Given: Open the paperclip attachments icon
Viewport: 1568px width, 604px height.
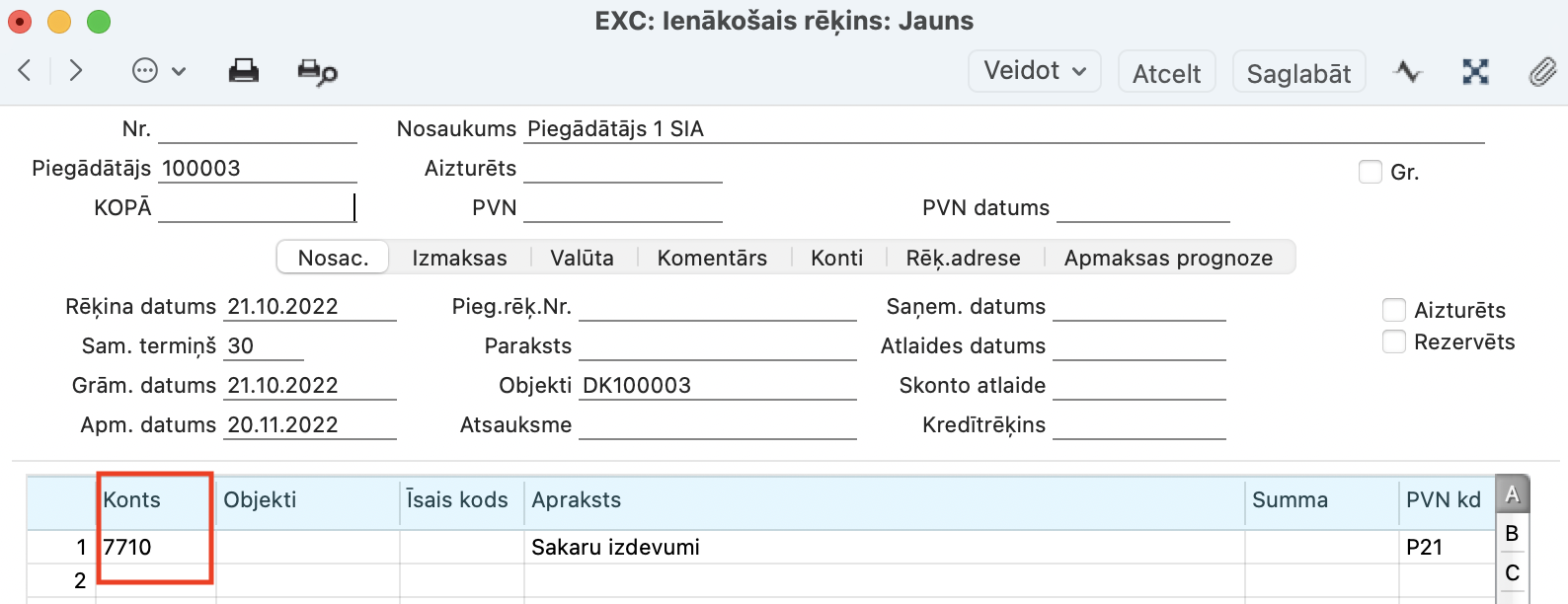Looking at the screenshot, I should pyautogui.click(x=1541, y=72).
